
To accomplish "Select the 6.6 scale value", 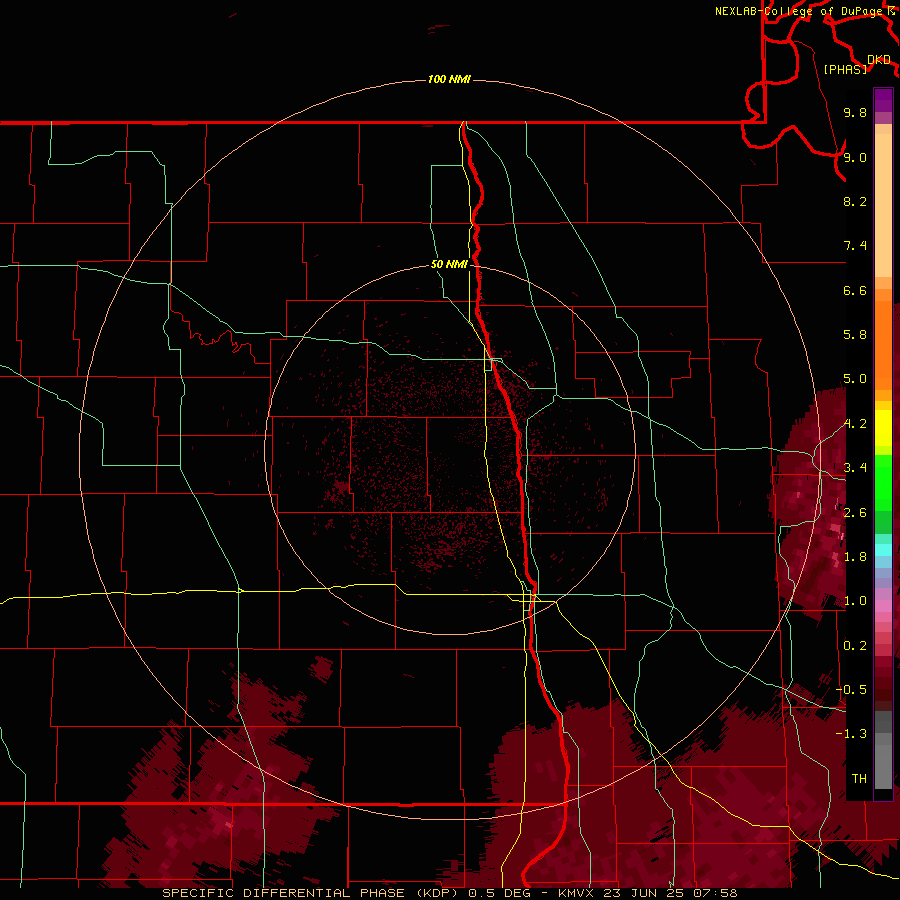I will [855, 290].
